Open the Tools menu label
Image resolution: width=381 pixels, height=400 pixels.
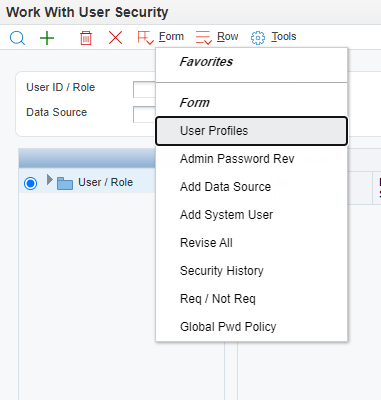284,36
